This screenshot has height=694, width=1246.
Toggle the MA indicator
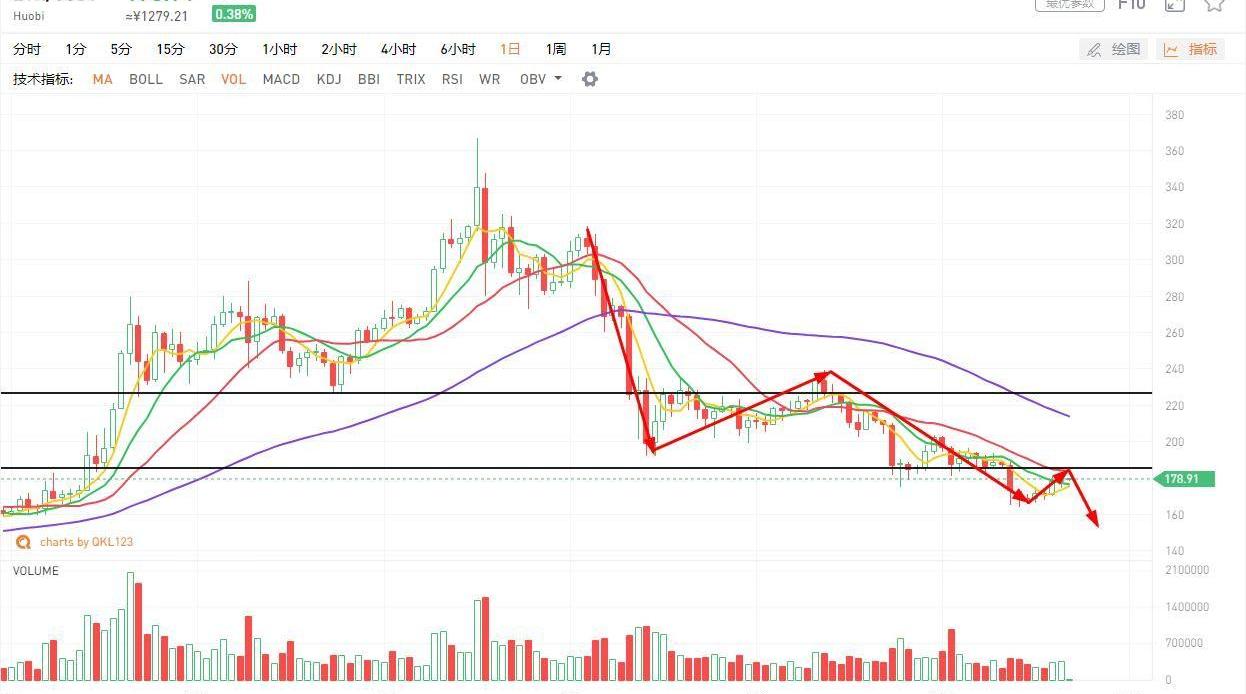coord(102,79)
